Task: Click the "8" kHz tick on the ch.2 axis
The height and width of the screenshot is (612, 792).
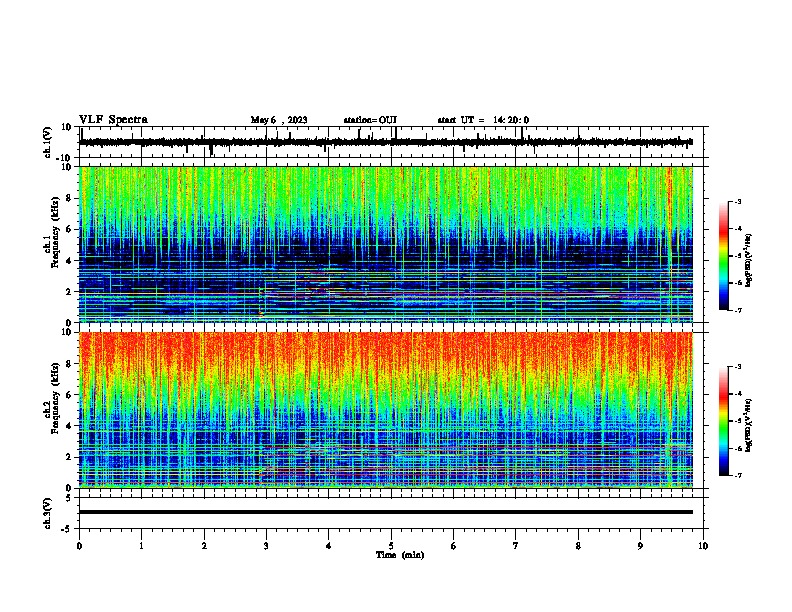Action: coord(70,364)
